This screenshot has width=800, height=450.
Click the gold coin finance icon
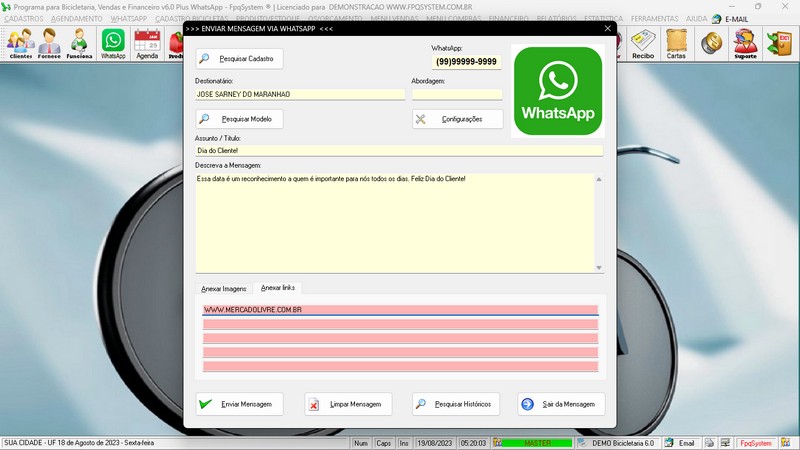[711, 43]
